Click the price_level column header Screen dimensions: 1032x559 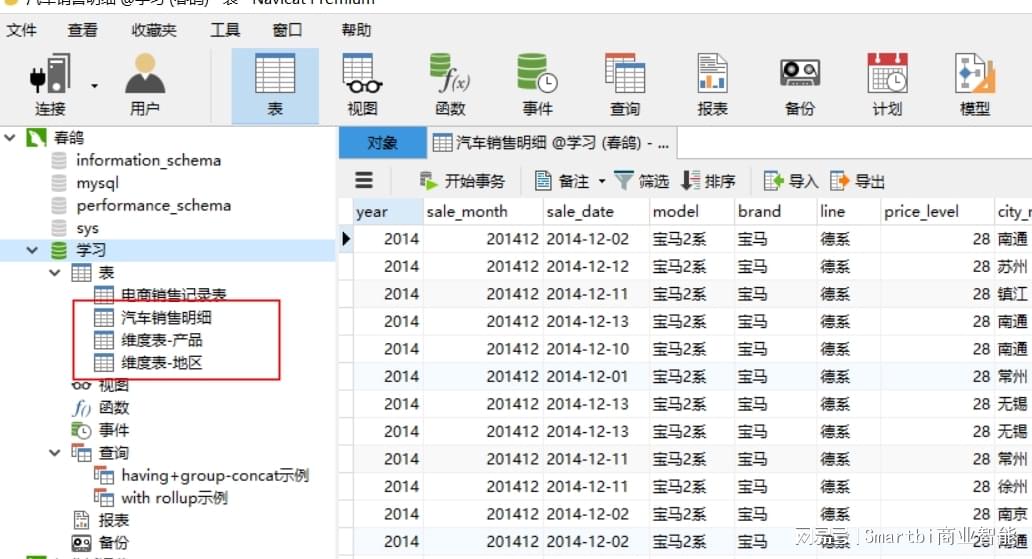937,211
